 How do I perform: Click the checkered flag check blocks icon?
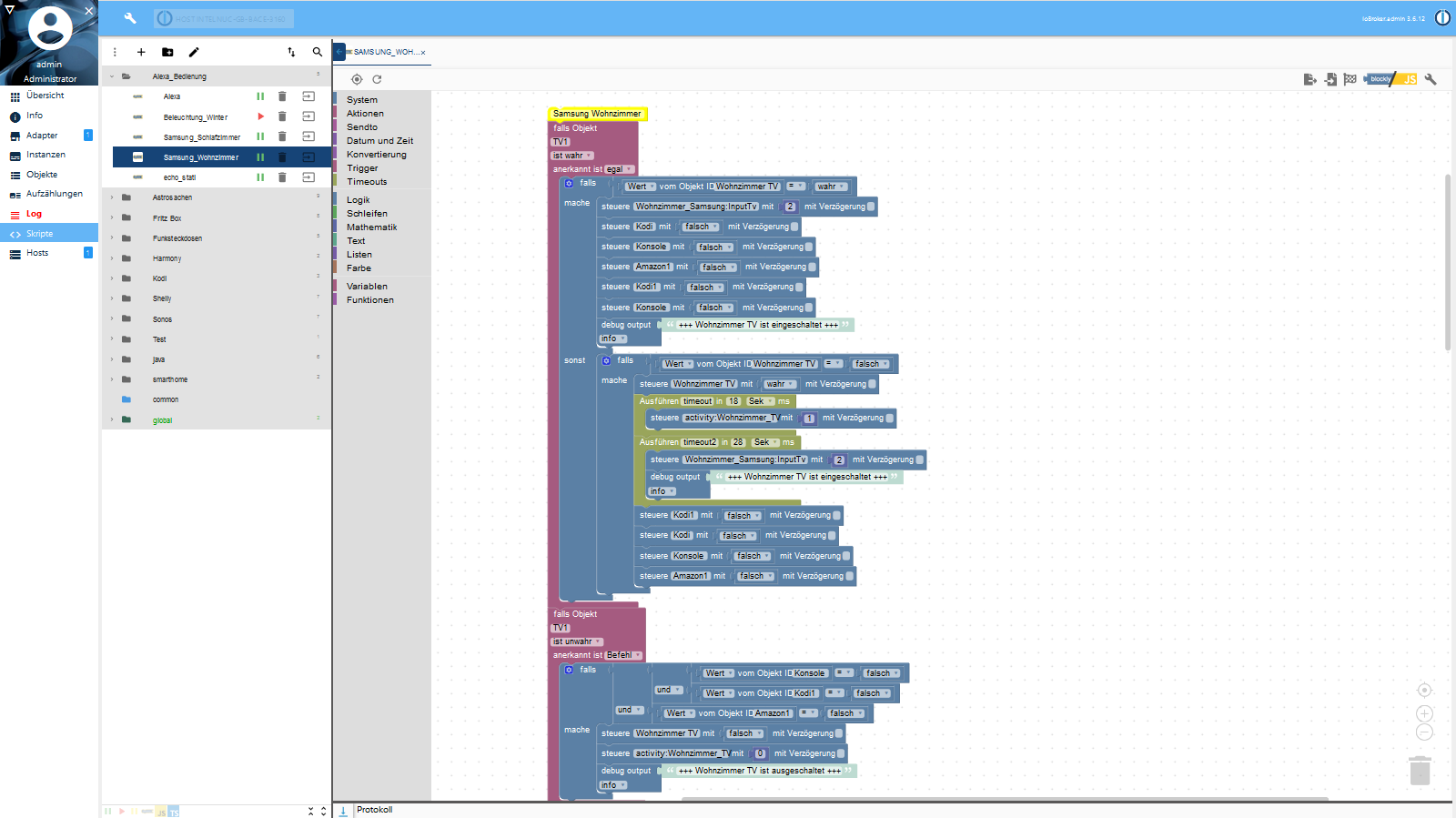pyautogui.click(x=1350, y=79)
